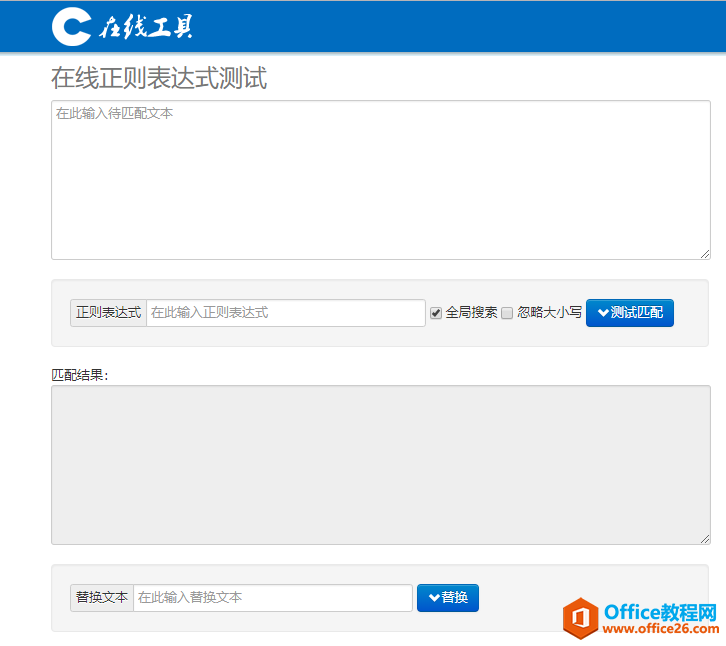
Task: Click inside the 待匹配文本 textarea
Action: click(381, 180)
